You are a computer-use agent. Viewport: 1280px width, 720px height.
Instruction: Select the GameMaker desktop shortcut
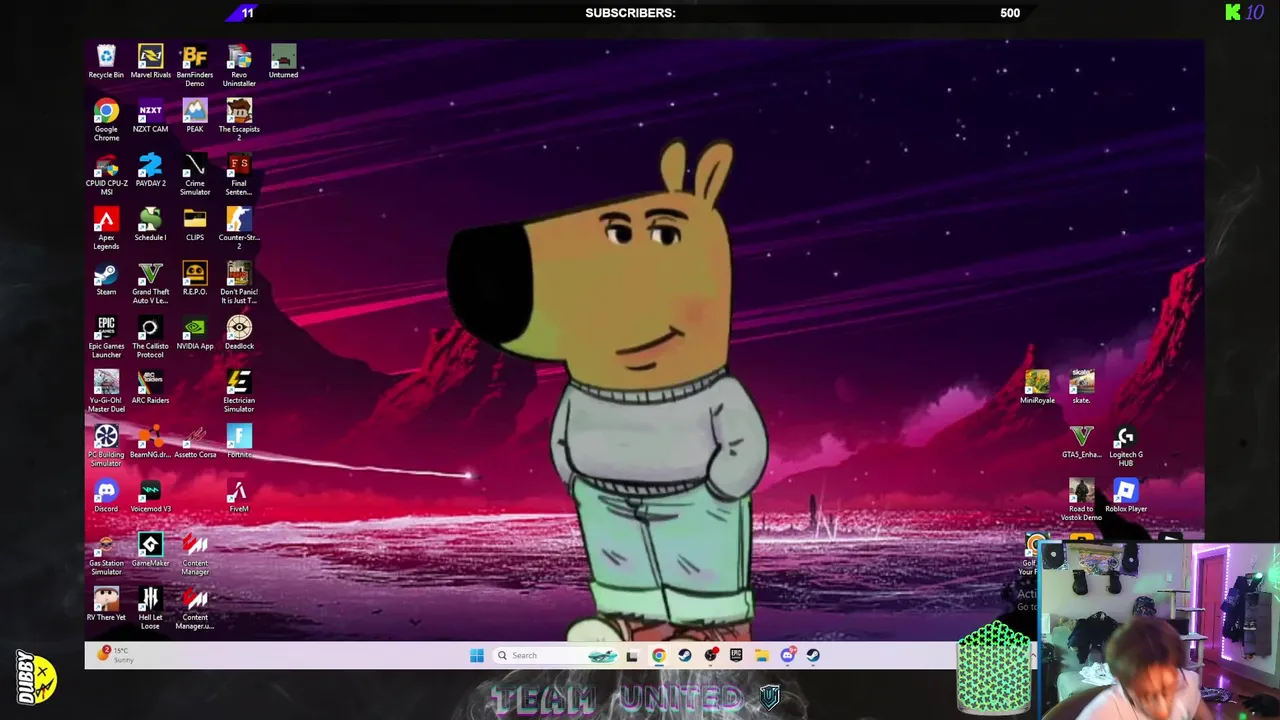(150, 549)
